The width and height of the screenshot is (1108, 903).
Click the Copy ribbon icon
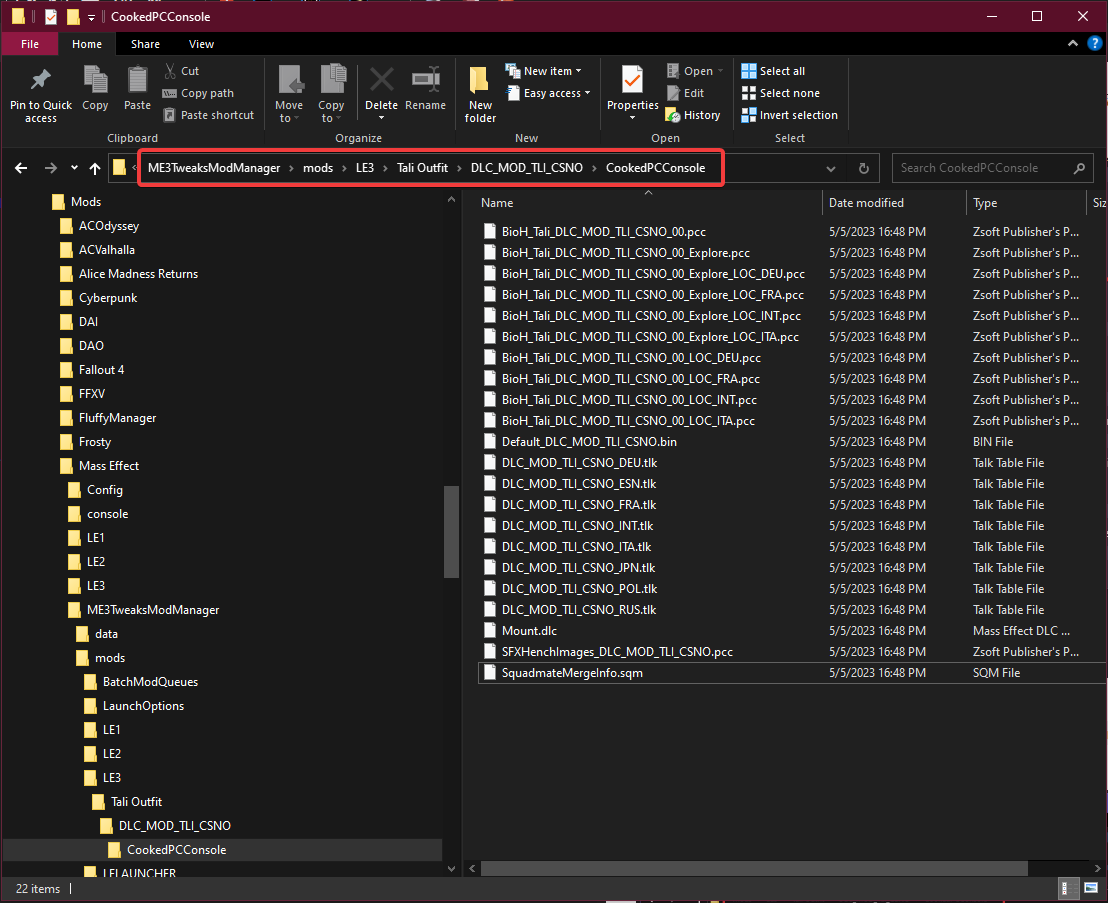tap(95, 80)
